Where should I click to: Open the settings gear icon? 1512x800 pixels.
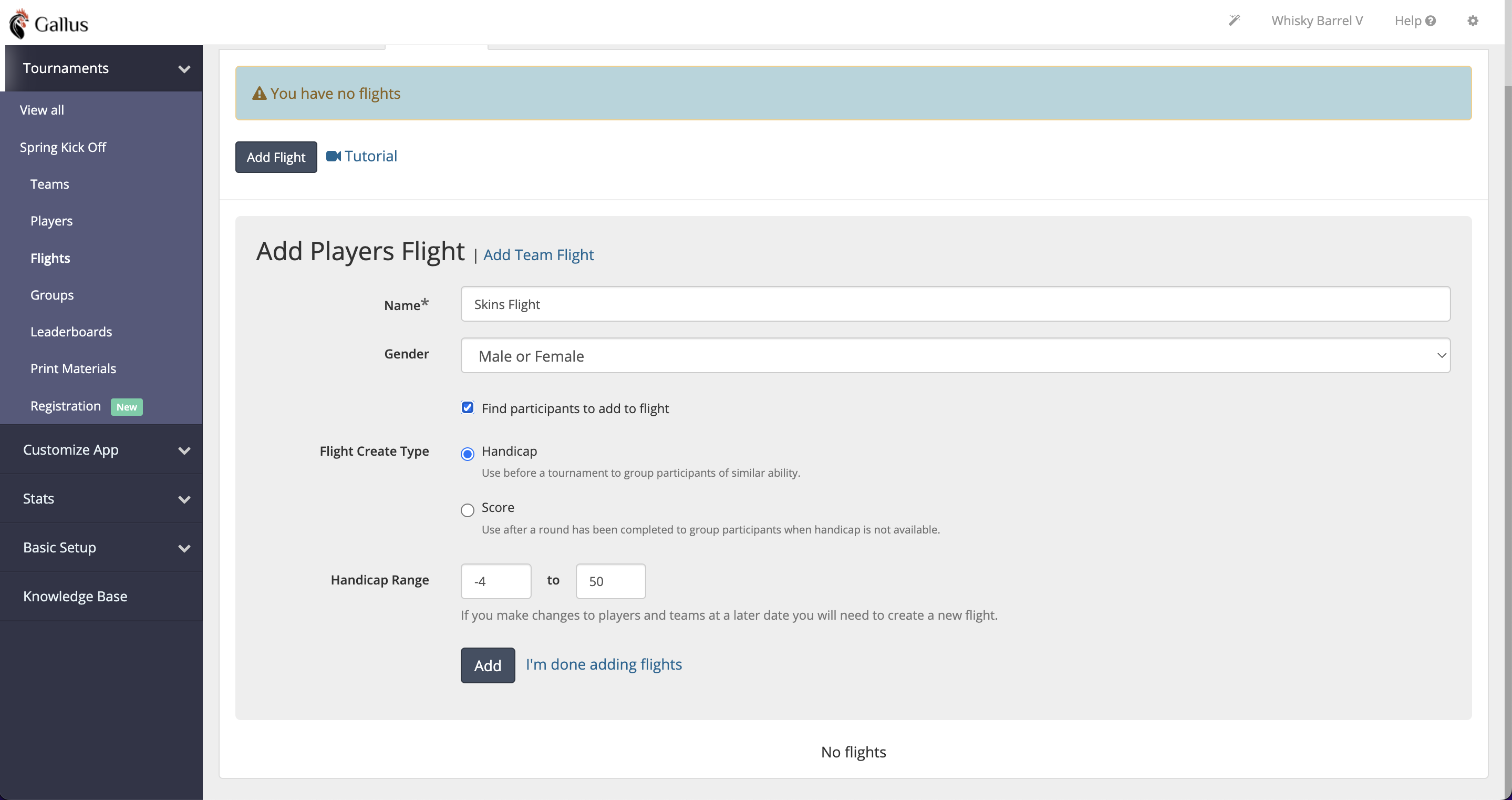(x=1473, y=20)
